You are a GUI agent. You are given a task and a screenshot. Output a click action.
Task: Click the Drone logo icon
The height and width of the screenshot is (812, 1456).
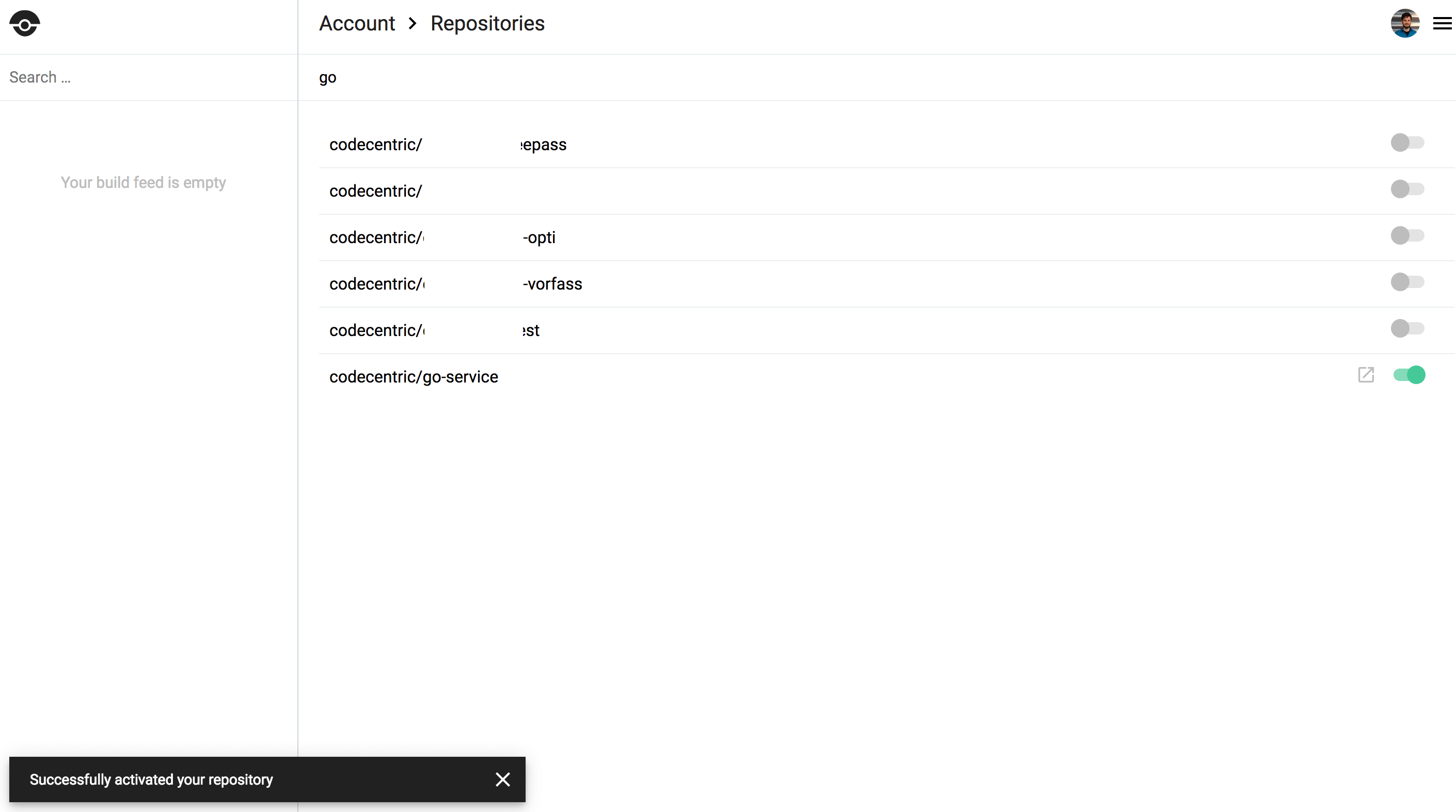tap(24, 24)
